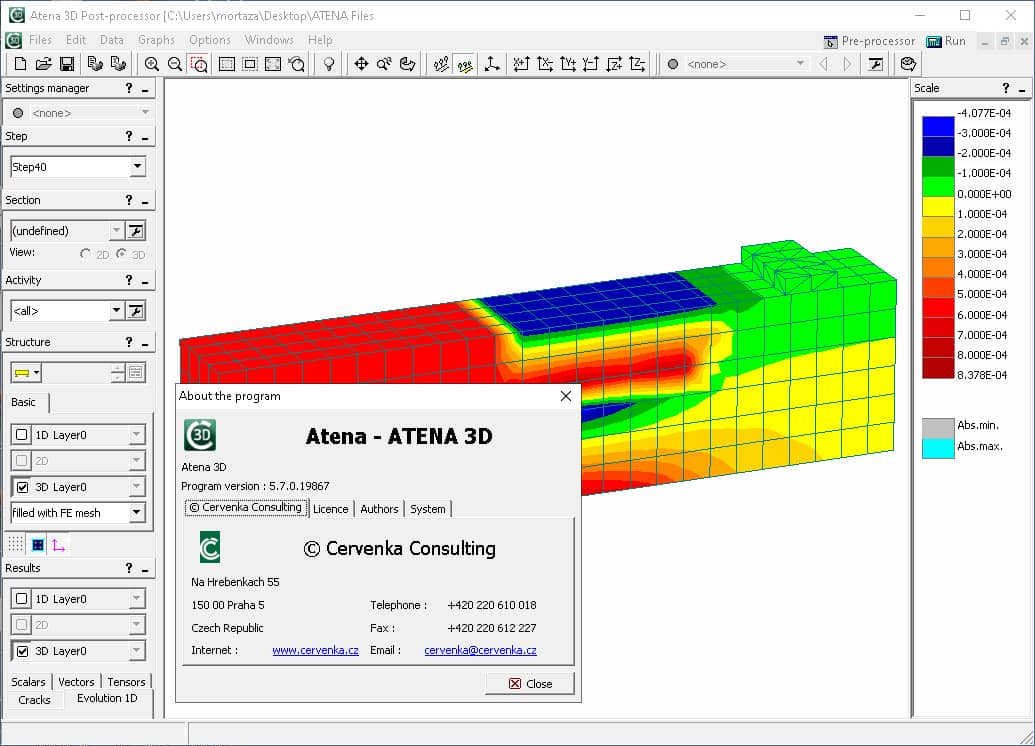Open the Graphs menu
Image resolution: width=1035 pixels, height=746 pixels.
click(156, 39)
